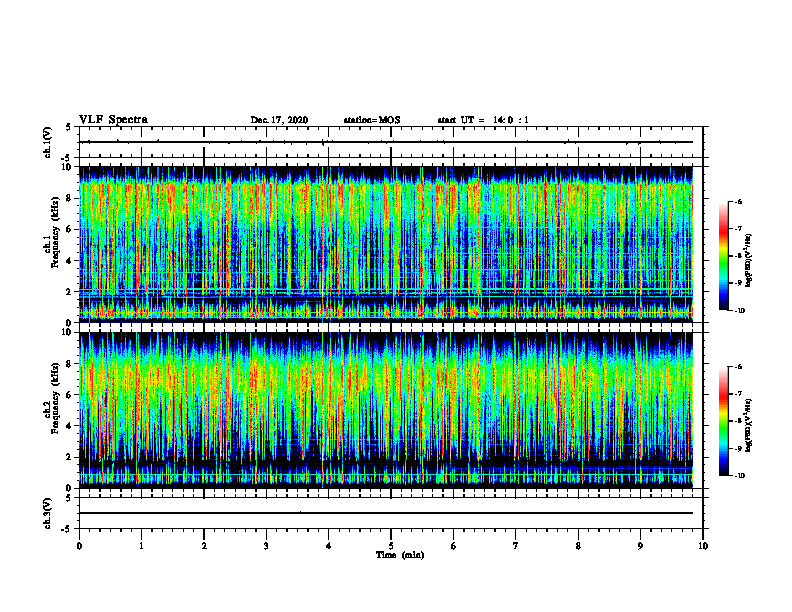
Task: Click the "ch.1(V)" waveform axis label
Action: (x=47, y=142)
